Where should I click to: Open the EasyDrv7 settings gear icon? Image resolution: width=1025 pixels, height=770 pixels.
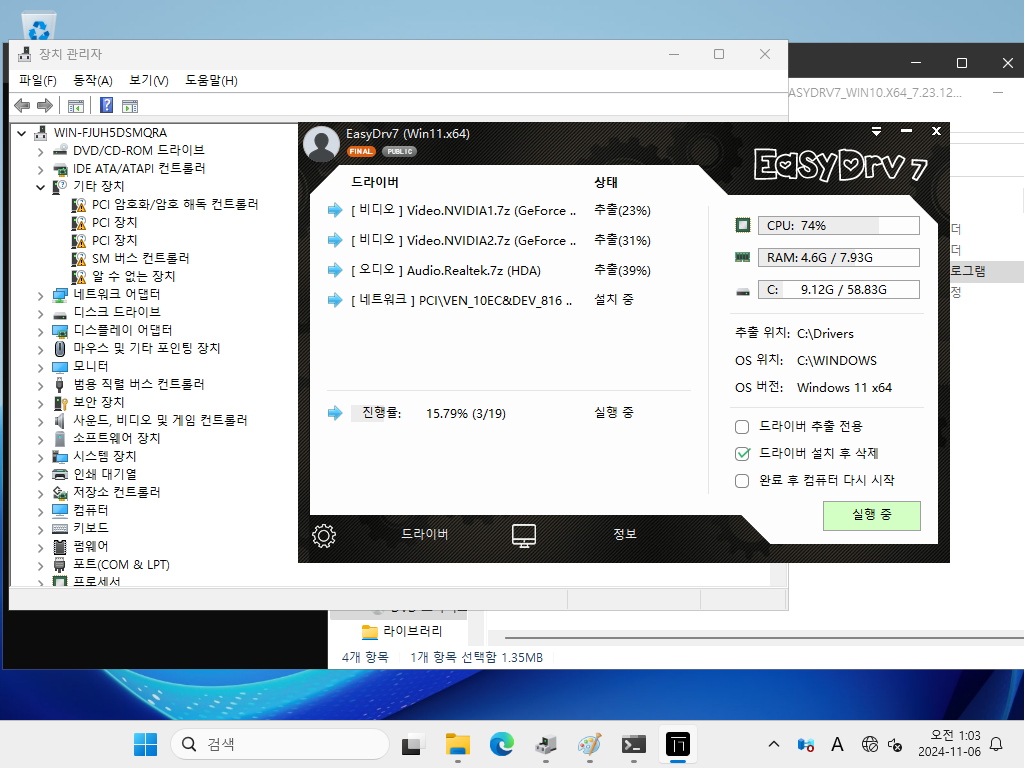pos(324,536)
